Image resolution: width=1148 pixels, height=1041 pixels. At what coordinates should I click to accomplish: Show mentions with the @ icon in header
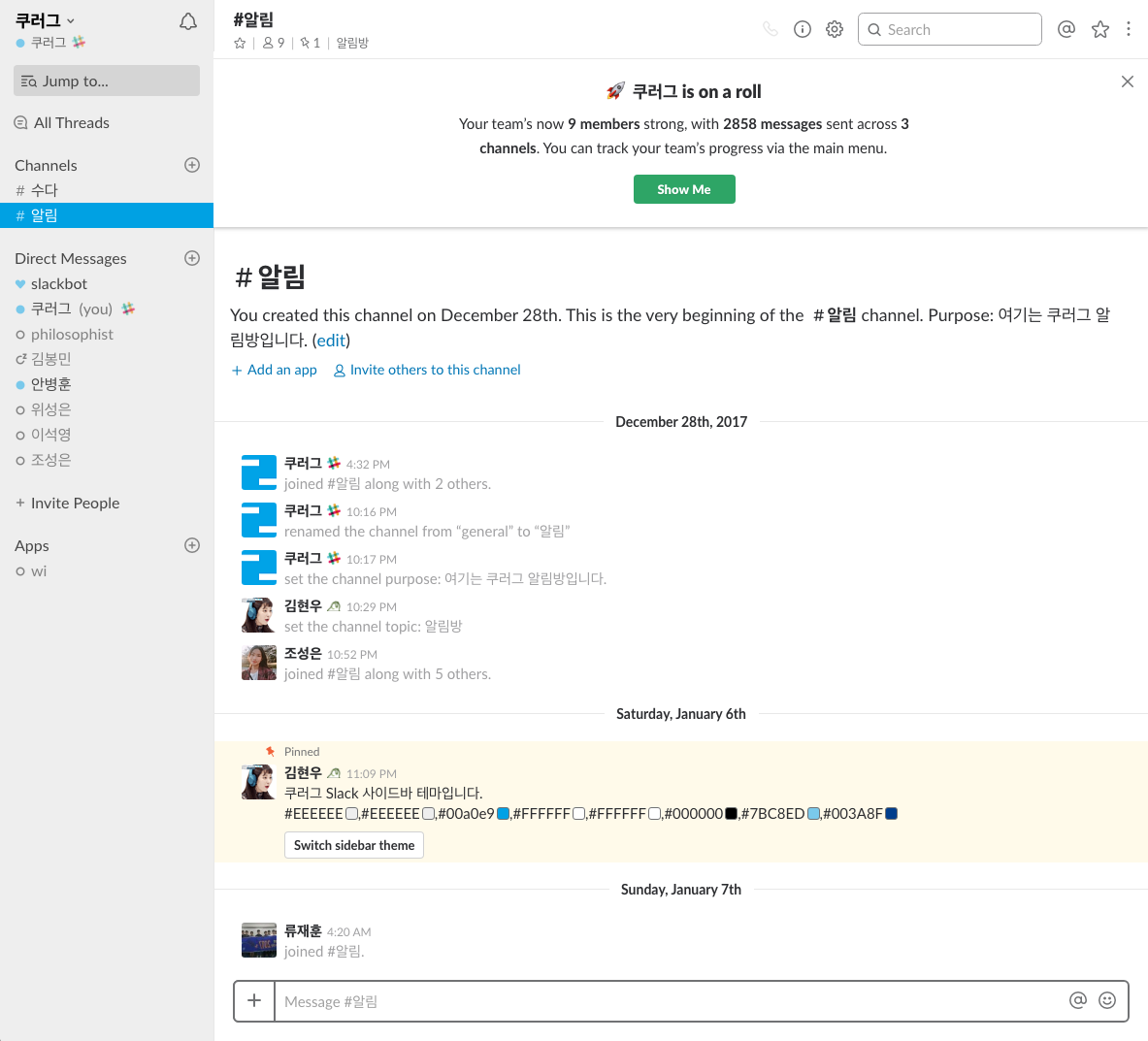click(1066, 29)
